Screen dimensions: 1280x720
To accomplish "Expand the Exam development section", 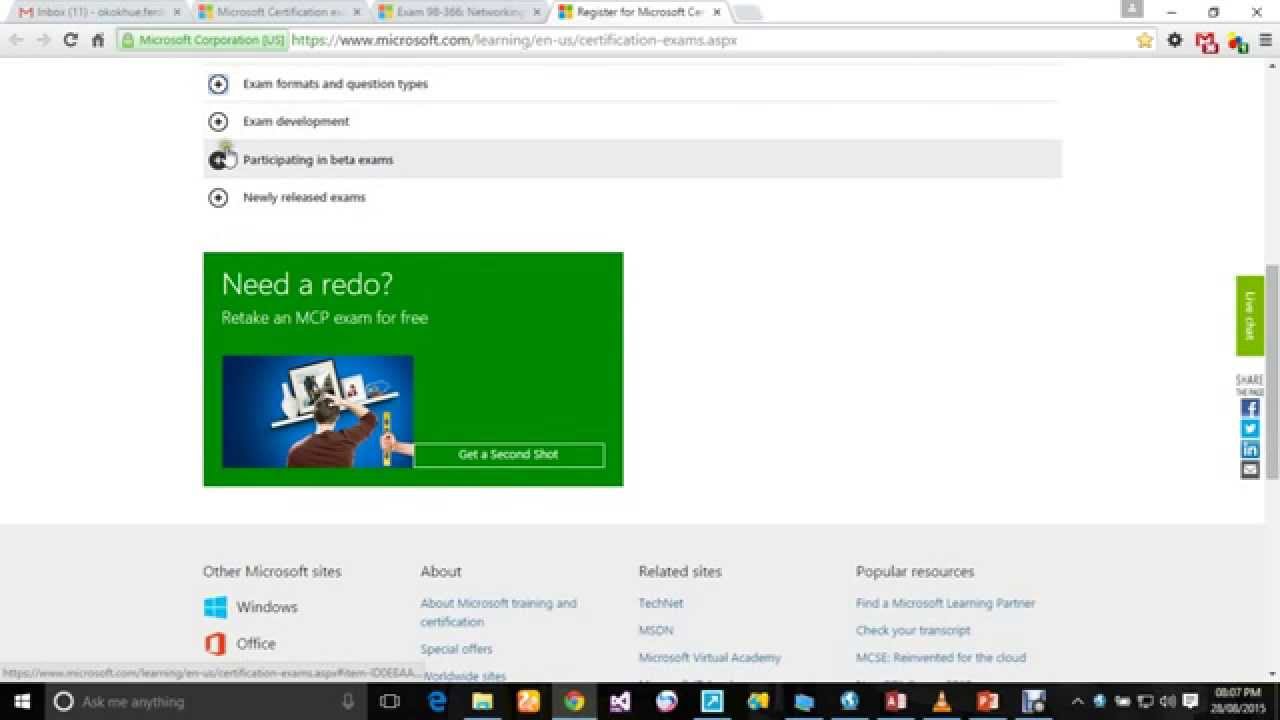I will pyautogui.click(x=218, y=122).
